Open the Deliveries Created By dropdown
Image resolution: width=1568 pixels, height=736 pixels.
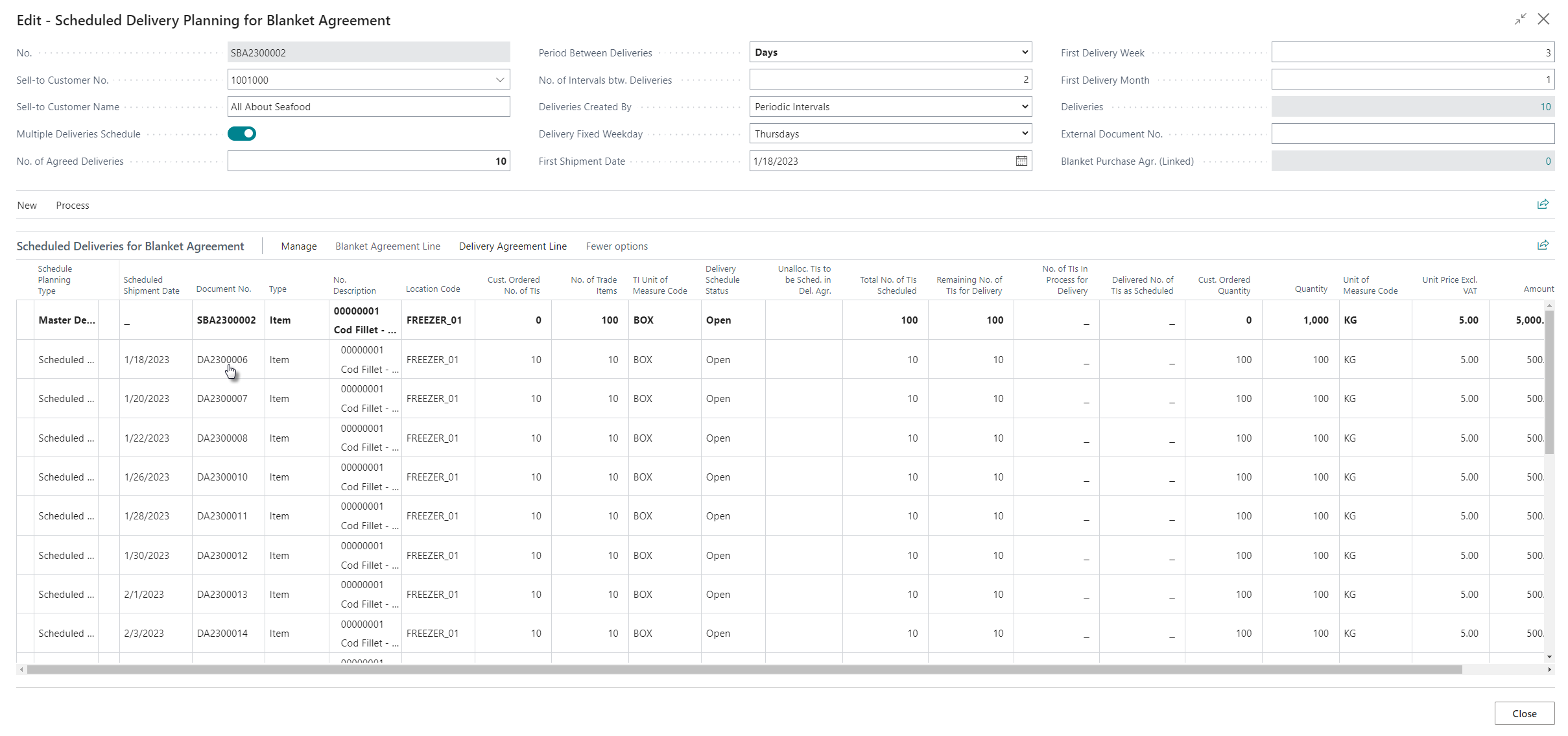[1025, 106]
